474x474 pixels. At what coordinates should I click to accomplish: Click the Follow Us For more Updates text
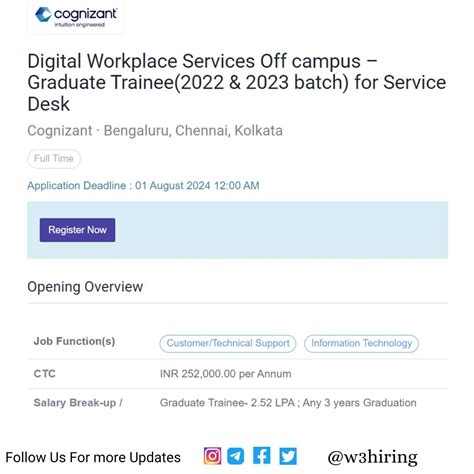coord(93,458)
